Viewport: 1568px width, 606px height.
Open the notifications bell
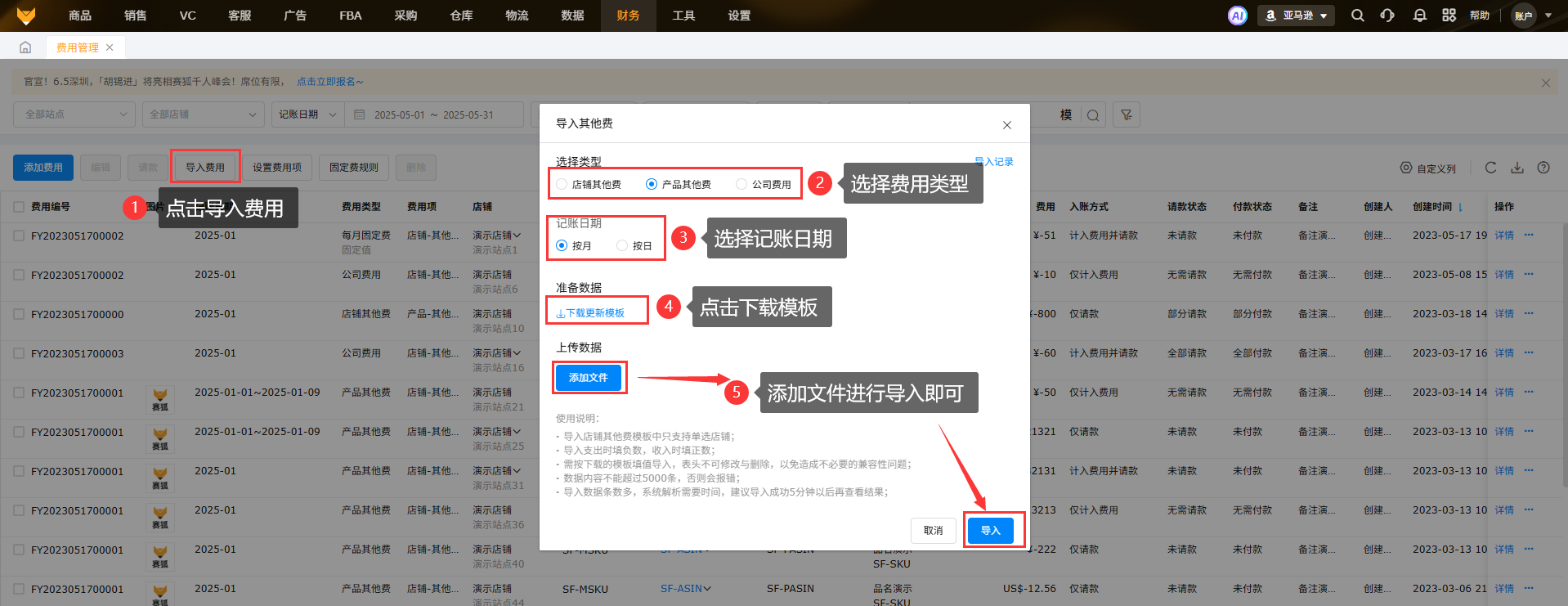point(1420,16)
